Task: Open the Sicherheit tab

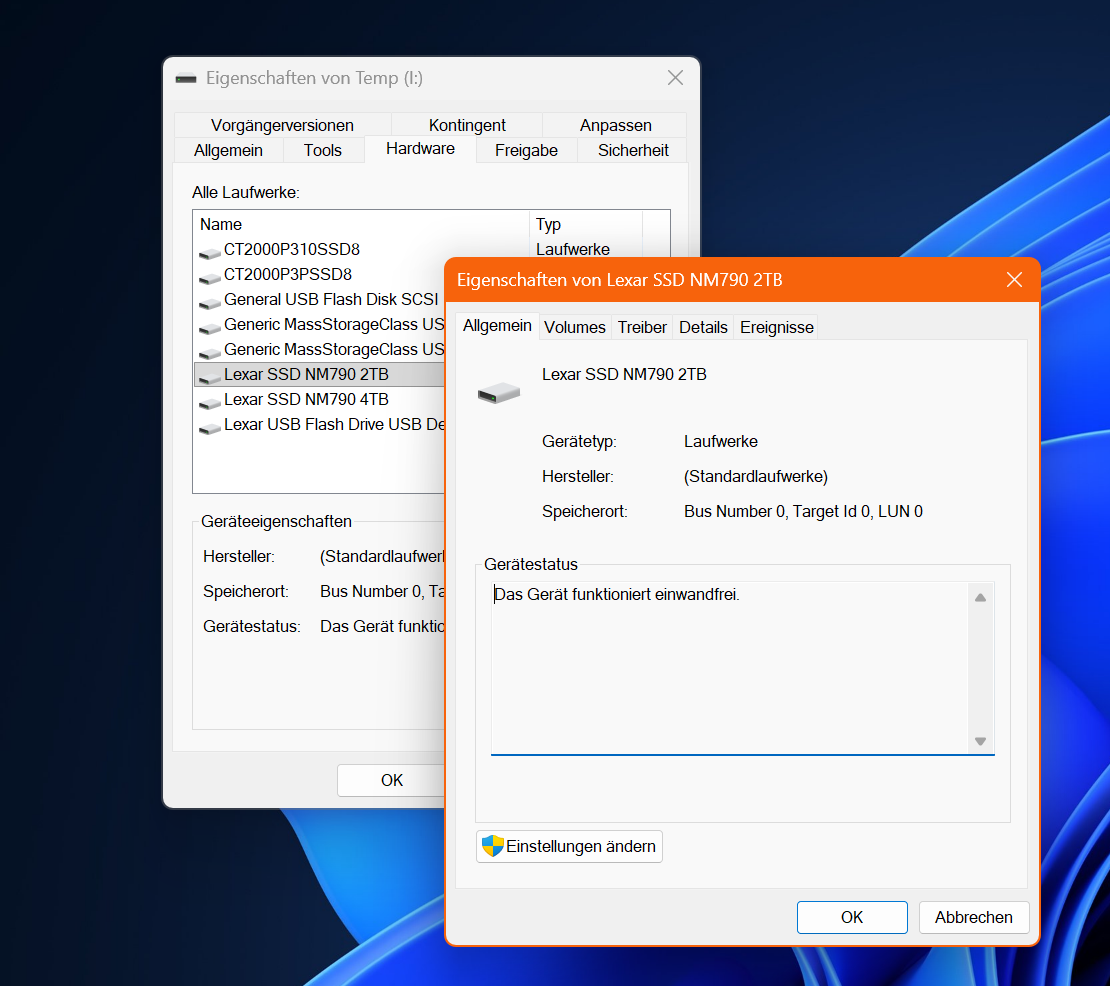Action: click(633, 150)
